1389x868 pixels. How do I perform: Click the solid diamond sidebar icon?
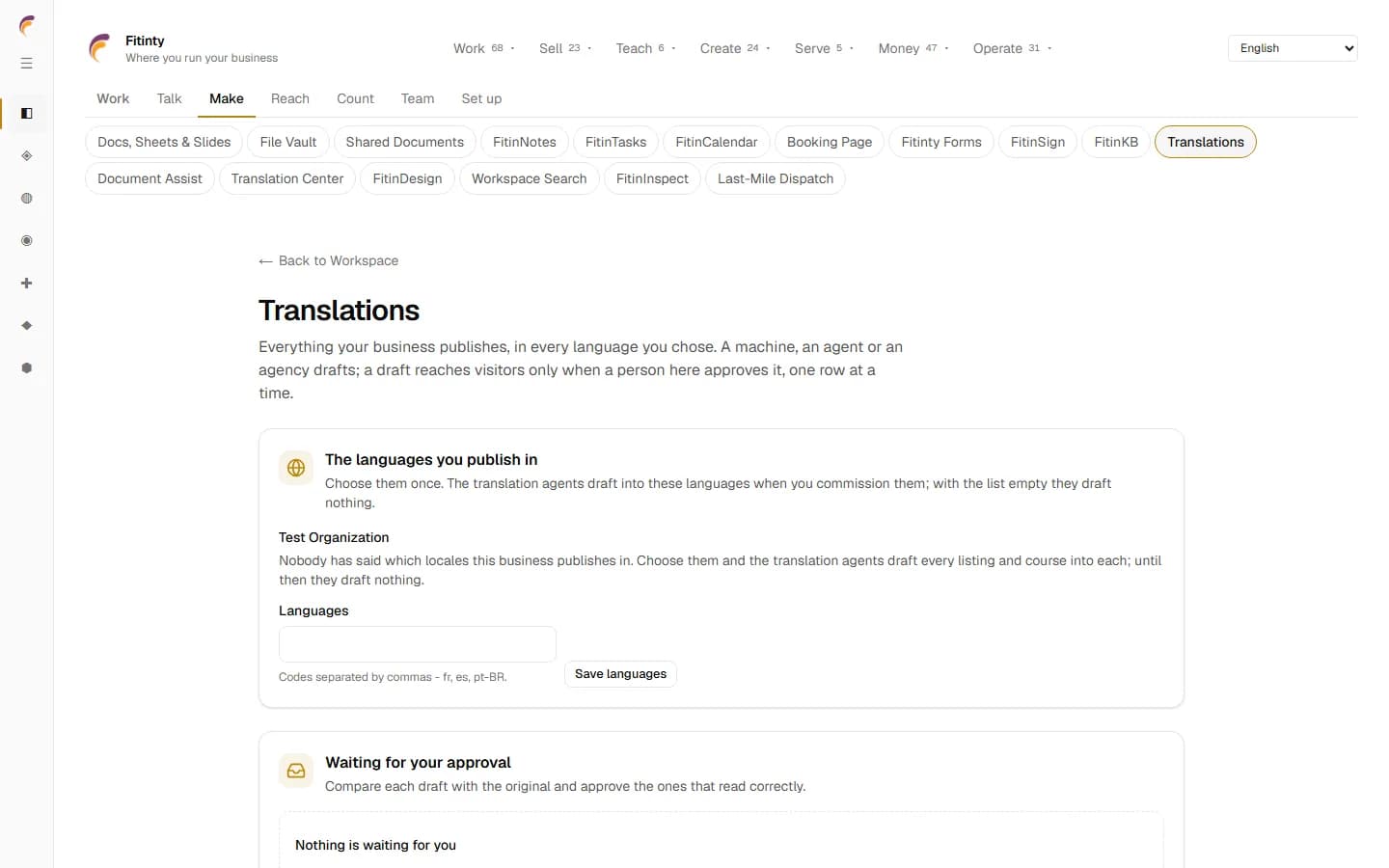27,326
